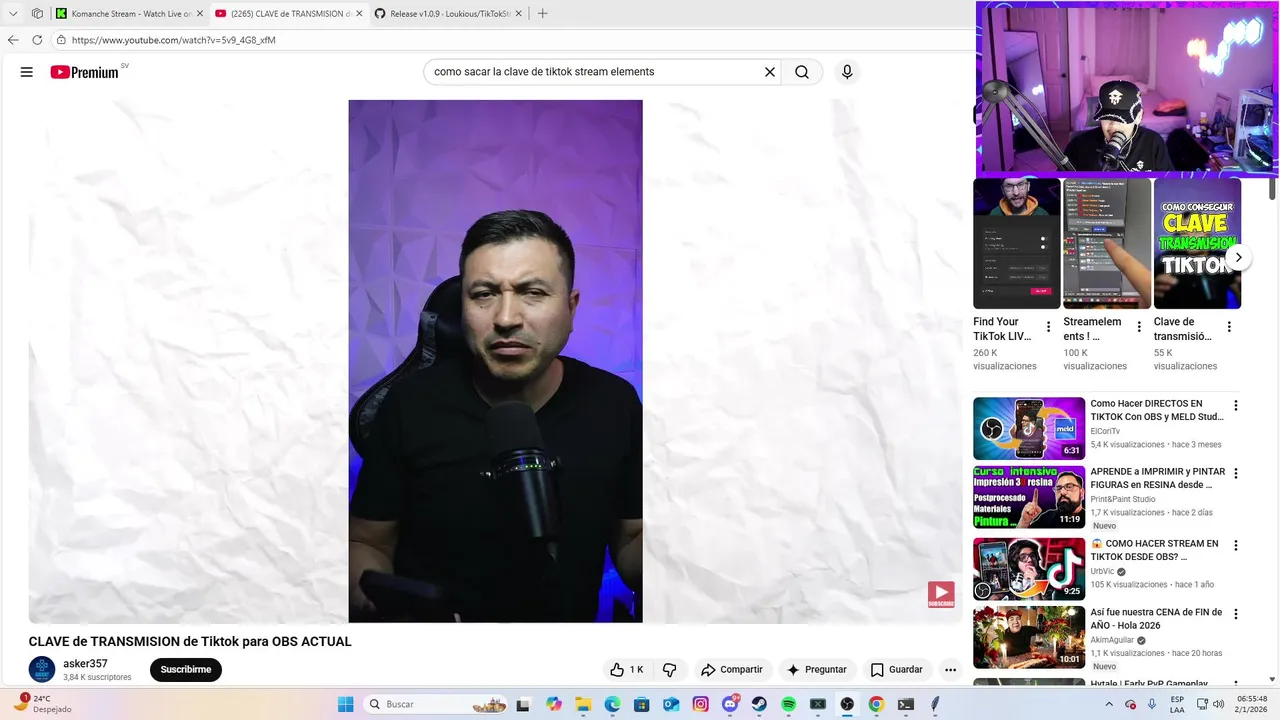Open Instagram from taskbar

pos(700,704)
